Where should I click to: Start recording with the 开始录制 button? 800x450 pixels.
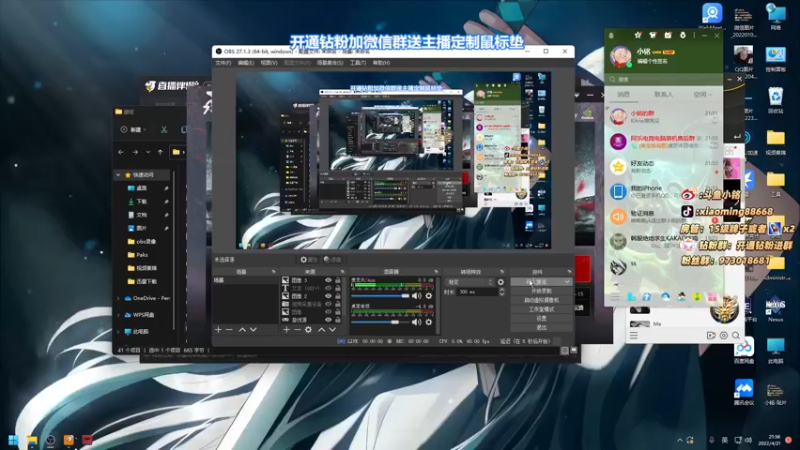pos(541,291)
